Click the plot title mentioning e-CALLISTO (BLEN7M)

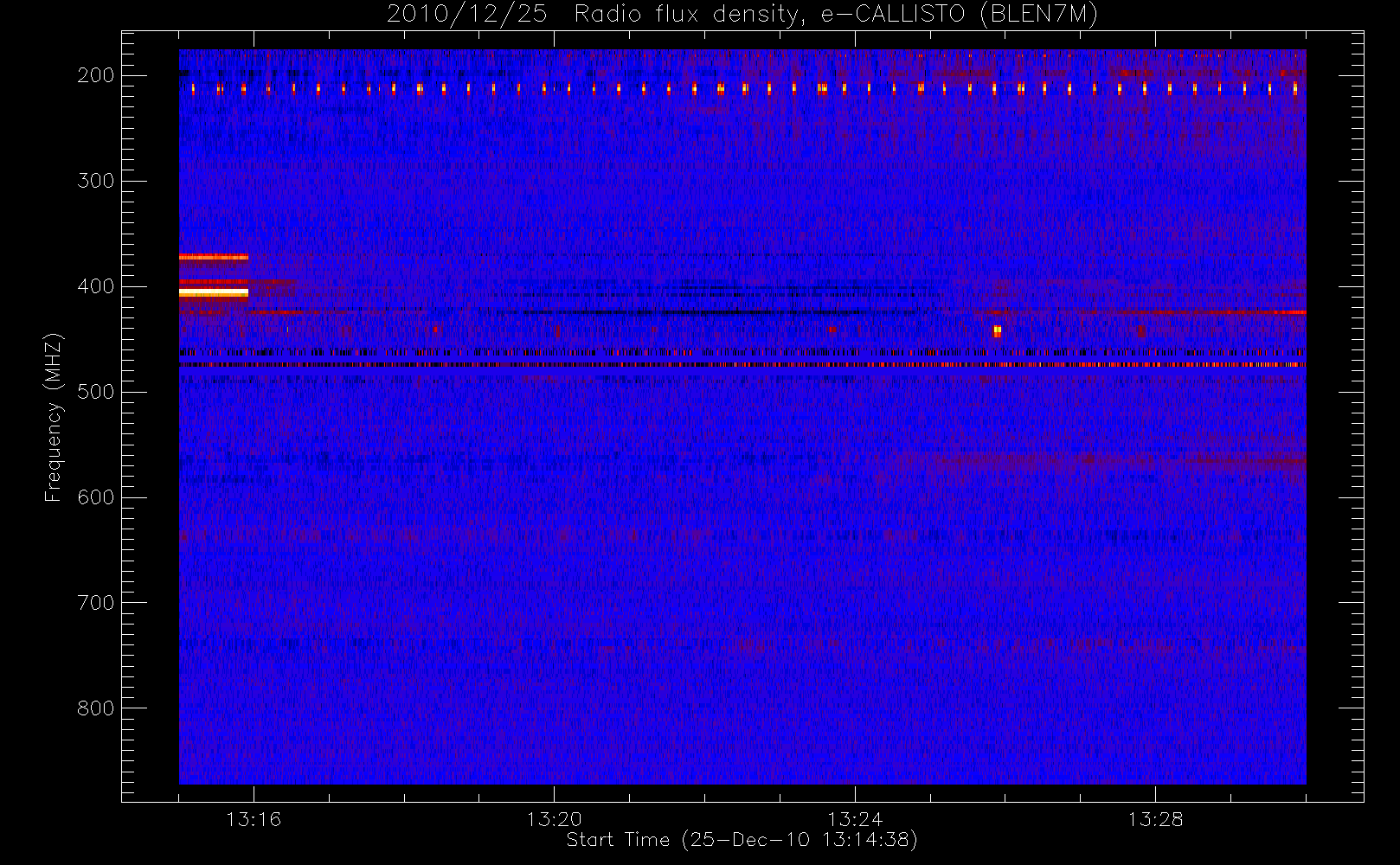click(742, 15)
